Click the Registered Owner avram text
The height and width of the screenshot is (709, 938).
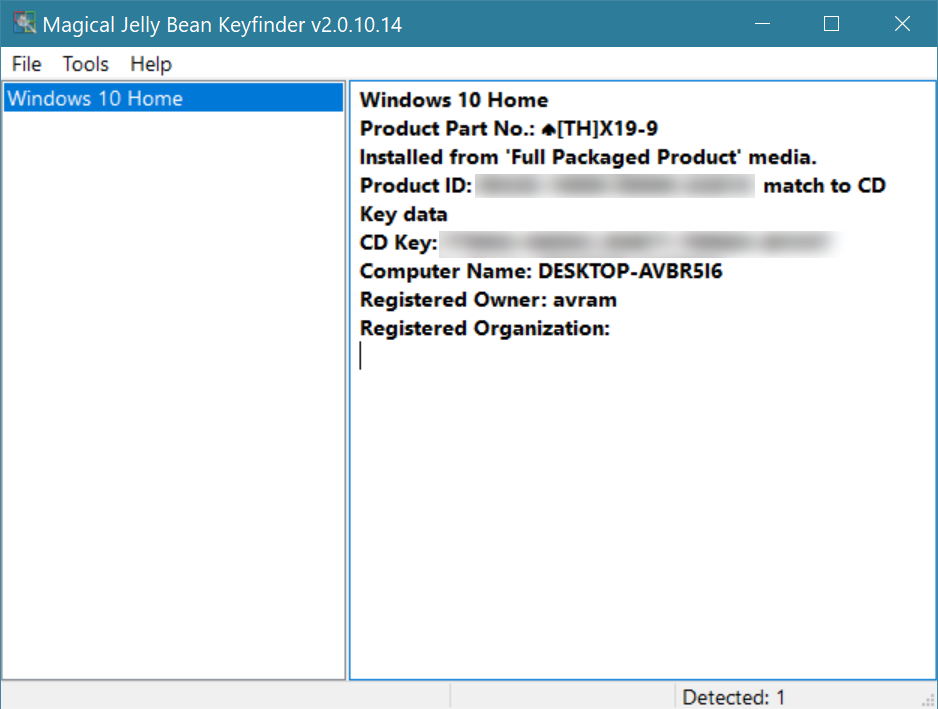pos(587,299)
